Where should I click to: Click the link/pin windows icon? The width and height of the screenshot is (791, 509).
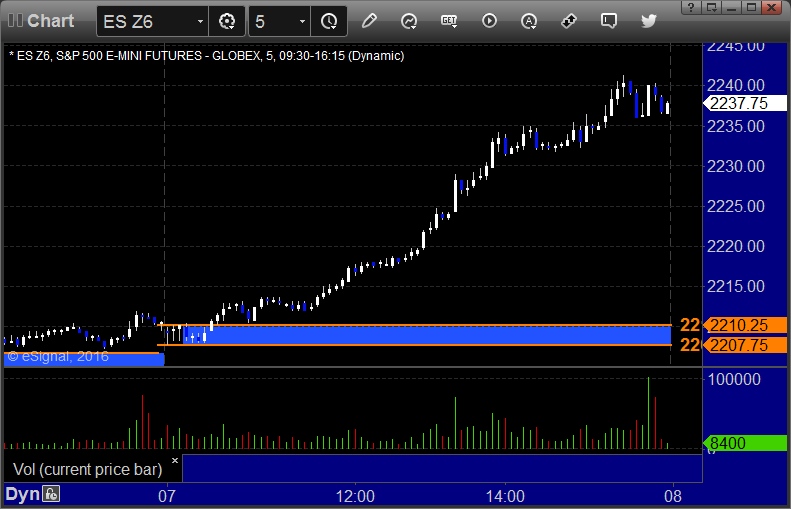coord(569,20)
